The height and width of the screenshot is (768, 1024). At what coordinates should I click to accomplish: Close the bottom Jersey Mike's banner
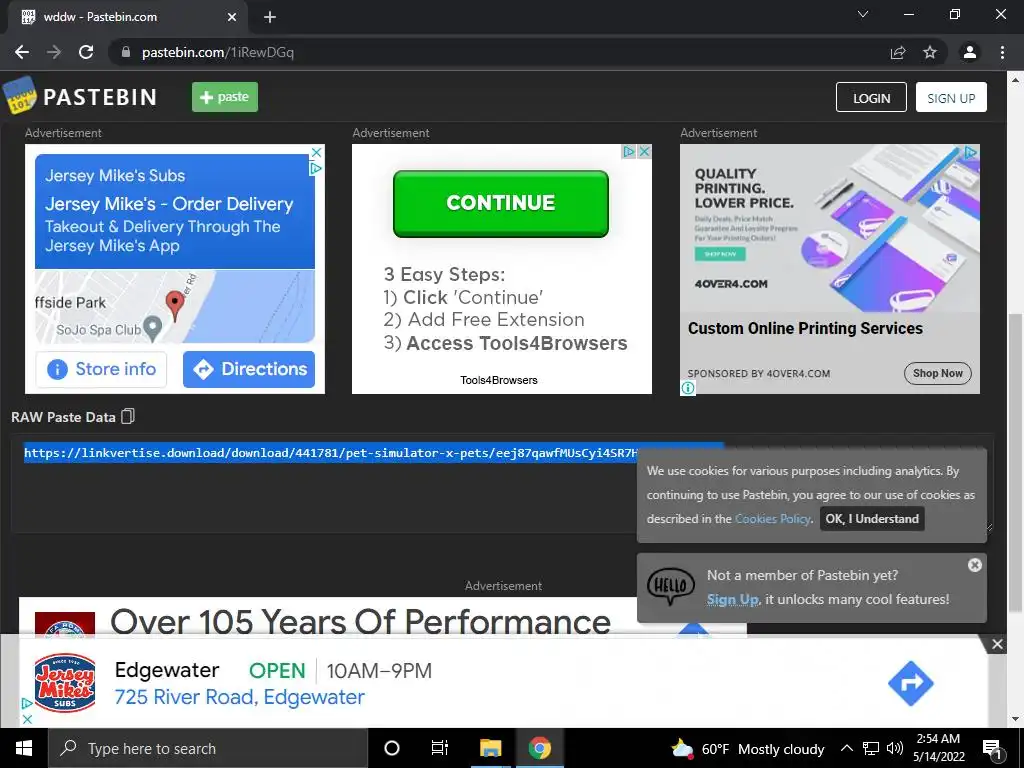[997, 645]
